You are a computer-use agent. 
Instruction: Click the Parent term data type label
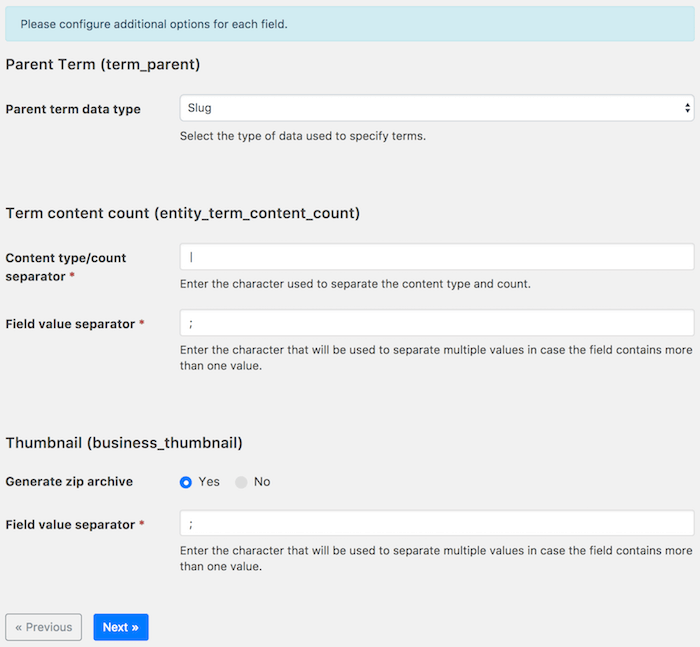pos(73,109)
